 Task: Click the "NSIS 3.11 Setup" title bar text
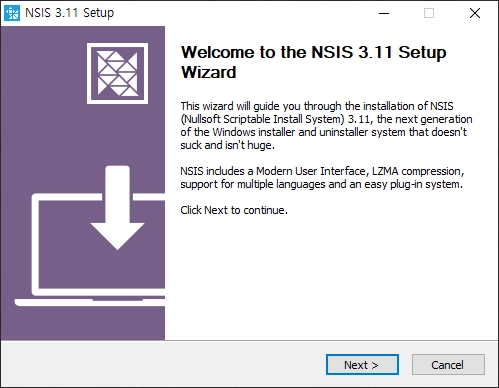point(69,13)
